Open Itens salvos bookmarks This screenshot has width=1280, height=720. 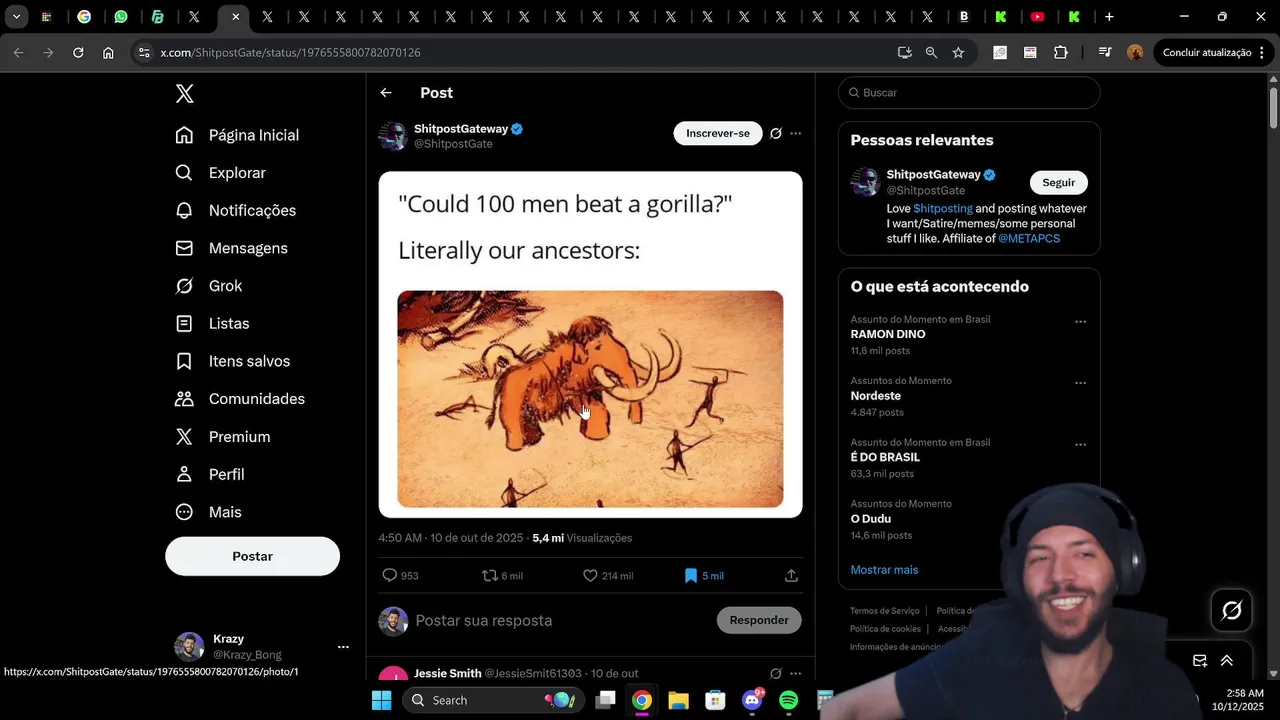[x=232, y=361]
